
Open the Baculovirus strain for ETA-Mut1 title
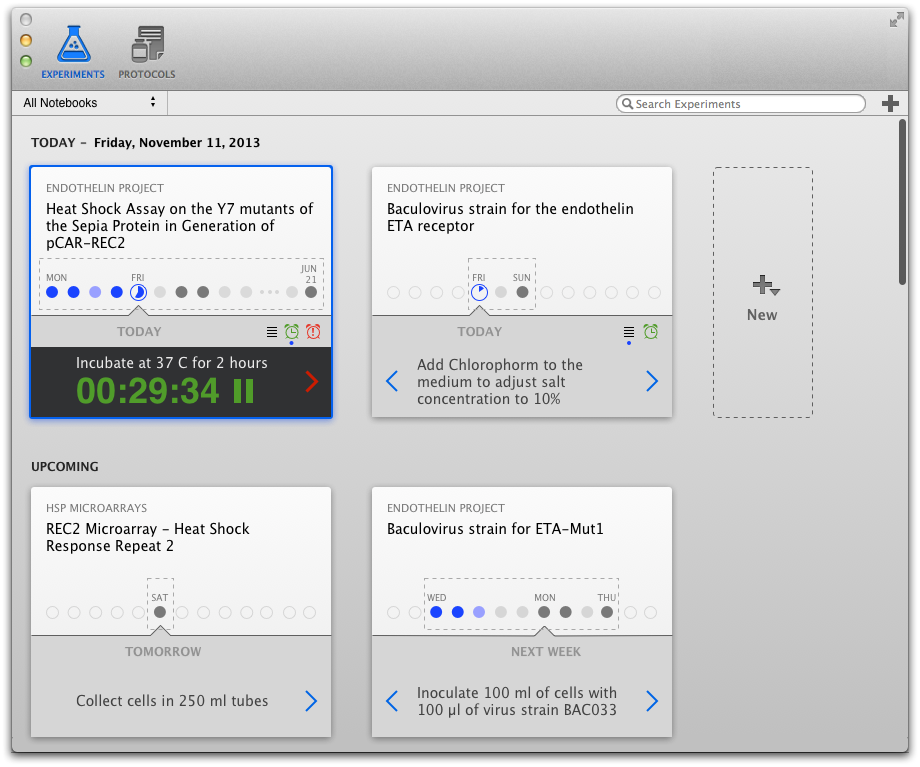pos(495,529)
